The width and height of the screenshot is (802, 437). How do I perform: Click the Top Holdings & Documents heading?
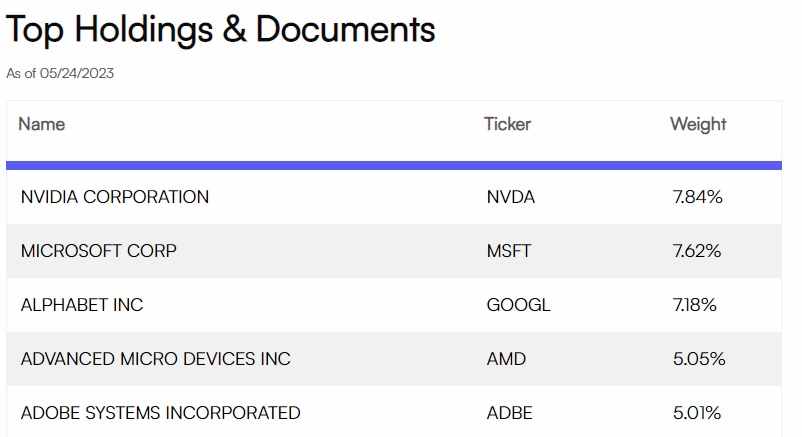(221, 29)
